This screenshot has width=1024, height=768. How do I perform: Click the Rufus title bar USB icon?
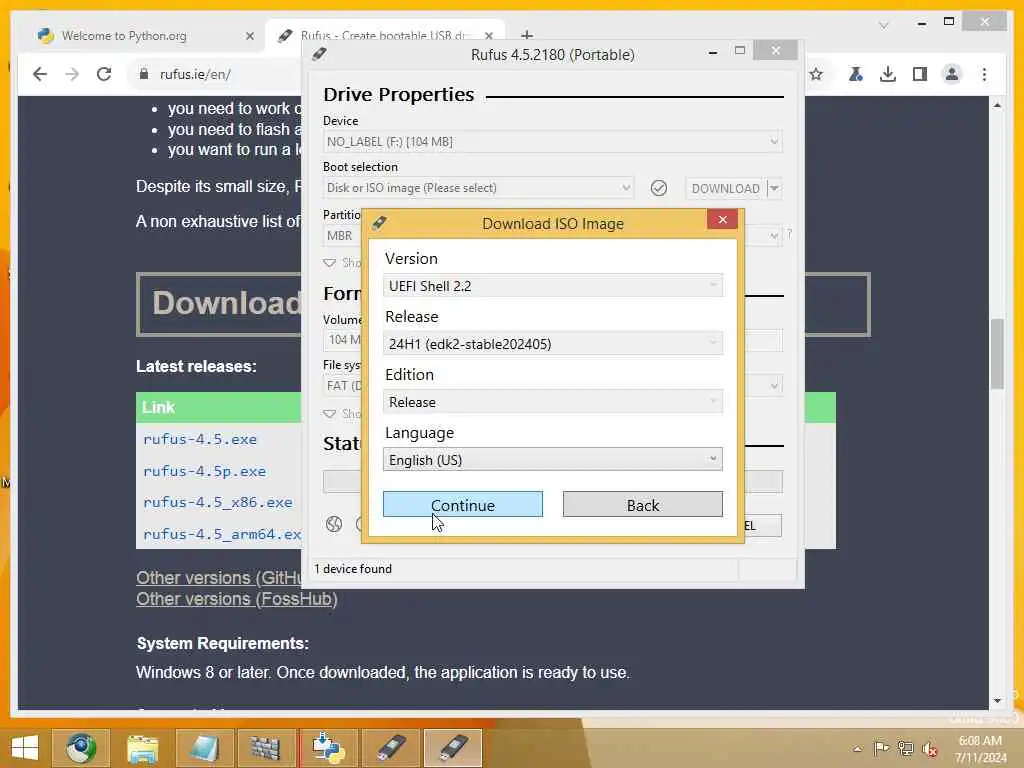tap(319, 54)
